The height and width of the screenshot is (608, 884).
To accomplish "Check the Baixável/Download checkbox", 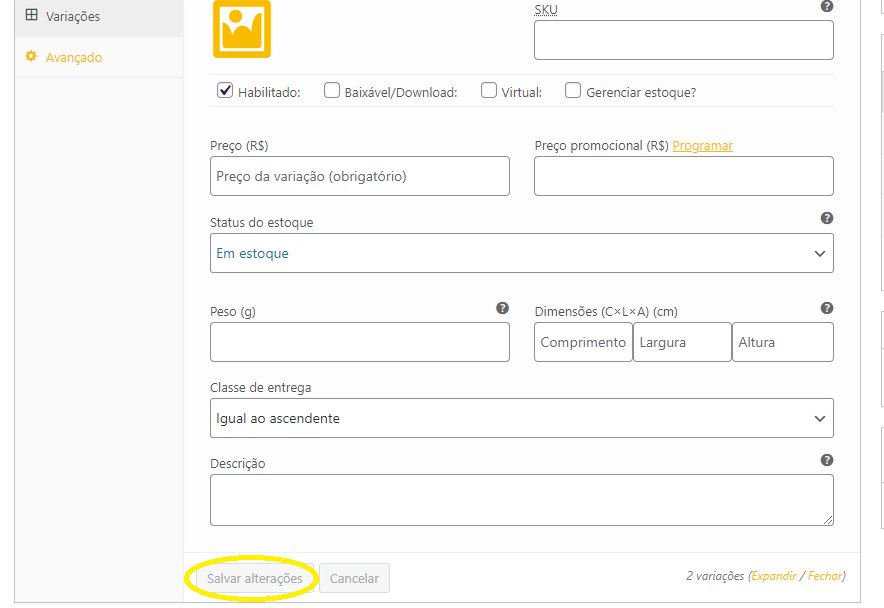I will click(332, 90).
